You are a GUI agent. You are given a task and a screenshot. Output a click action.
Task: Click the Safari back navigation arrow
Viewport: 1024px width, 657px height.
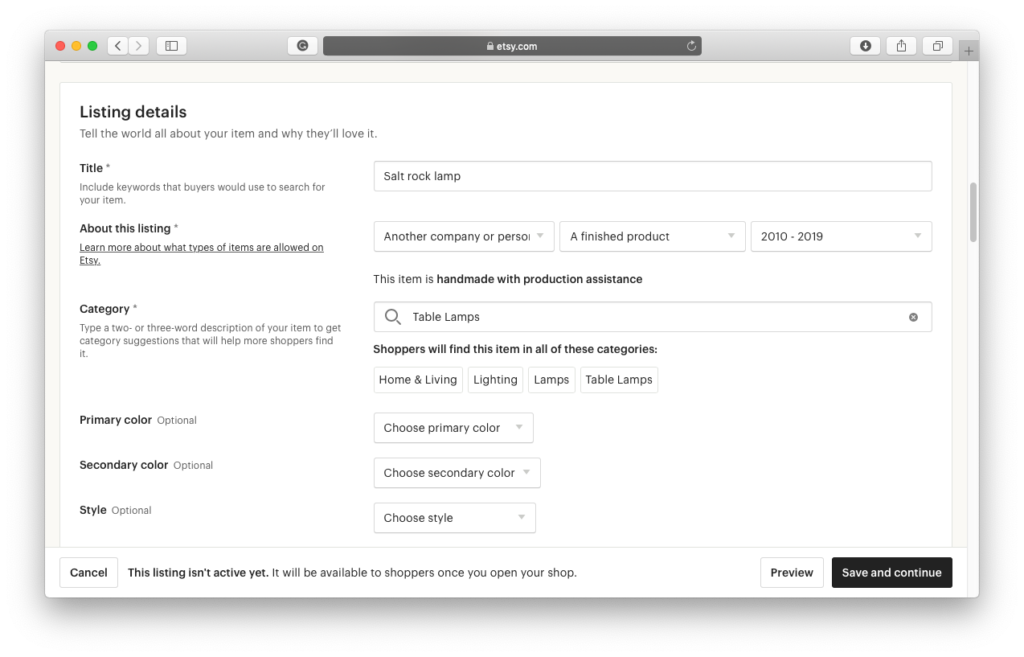(x=117, y=46)
